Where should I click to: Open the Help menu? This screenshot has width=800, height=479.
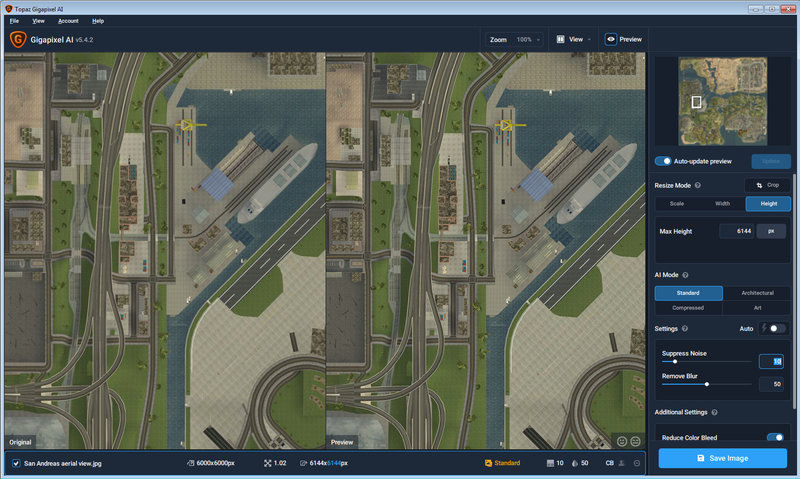point(98,21)
